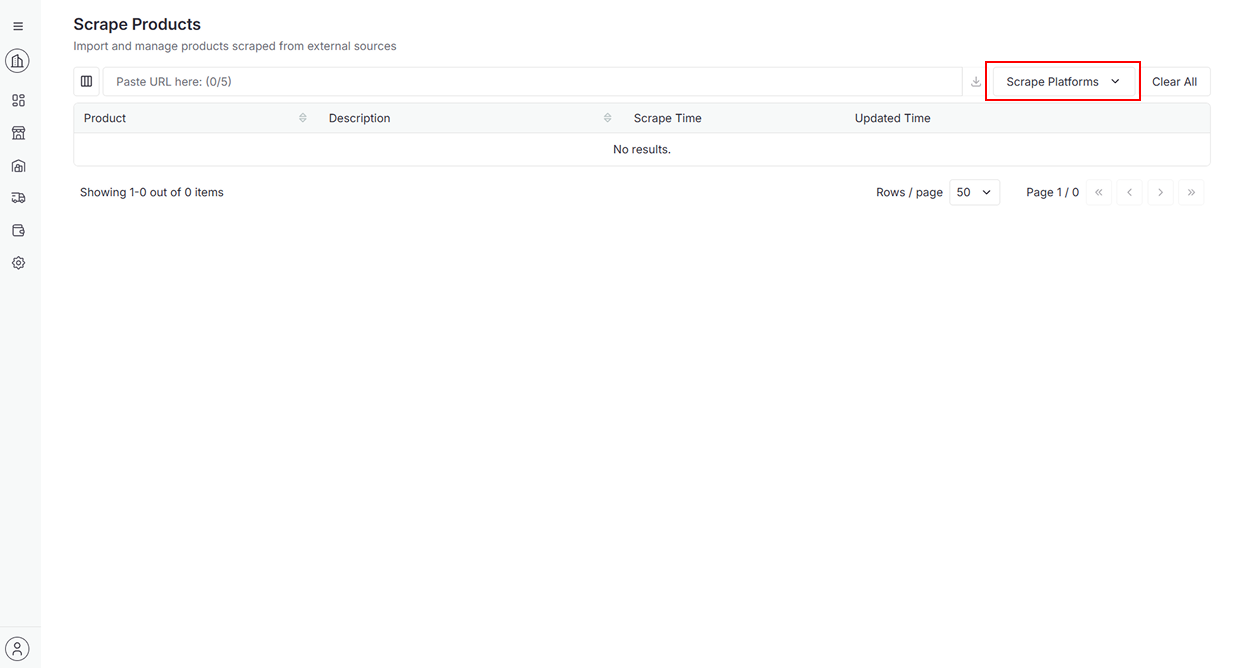Click the company building logo icon
Screen dimensions: 1240x668
coord(17,62)
